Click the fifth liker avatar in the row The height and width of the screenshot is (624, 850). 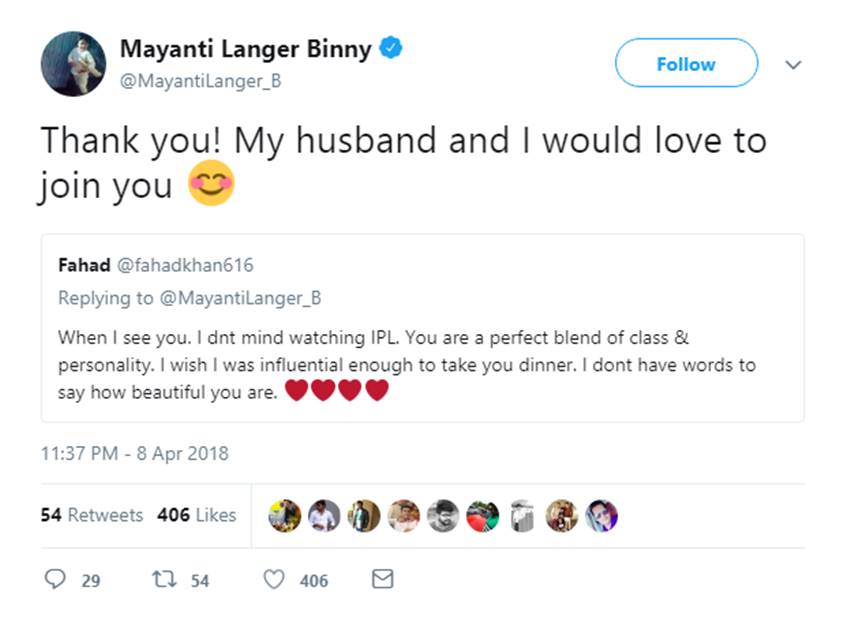pyautogui.click(x=443, y=515)
